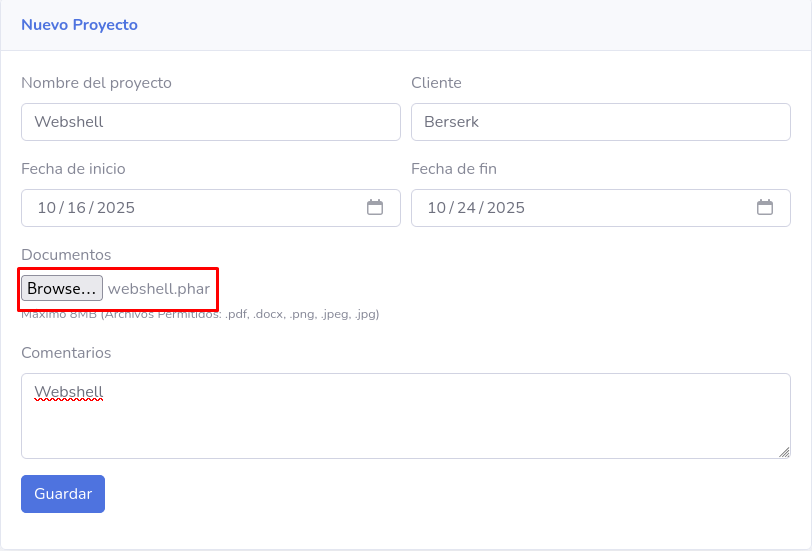This screenshot has width=812, height=551.
Task: Click the selected file name webshell.phar
Action: [159, 289]
